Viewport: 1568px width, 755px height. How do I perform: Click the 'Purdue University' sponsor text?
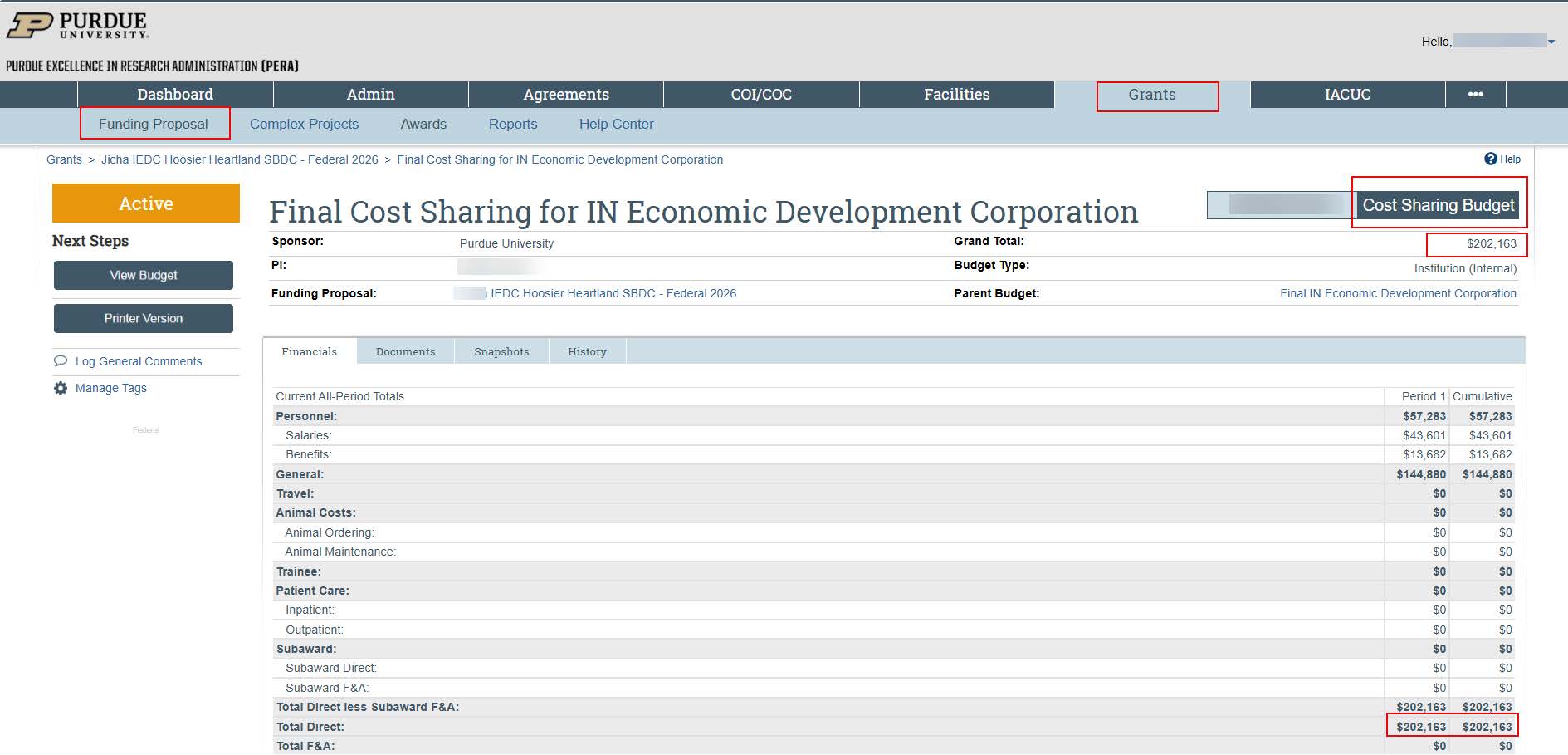tap(506, 243)
